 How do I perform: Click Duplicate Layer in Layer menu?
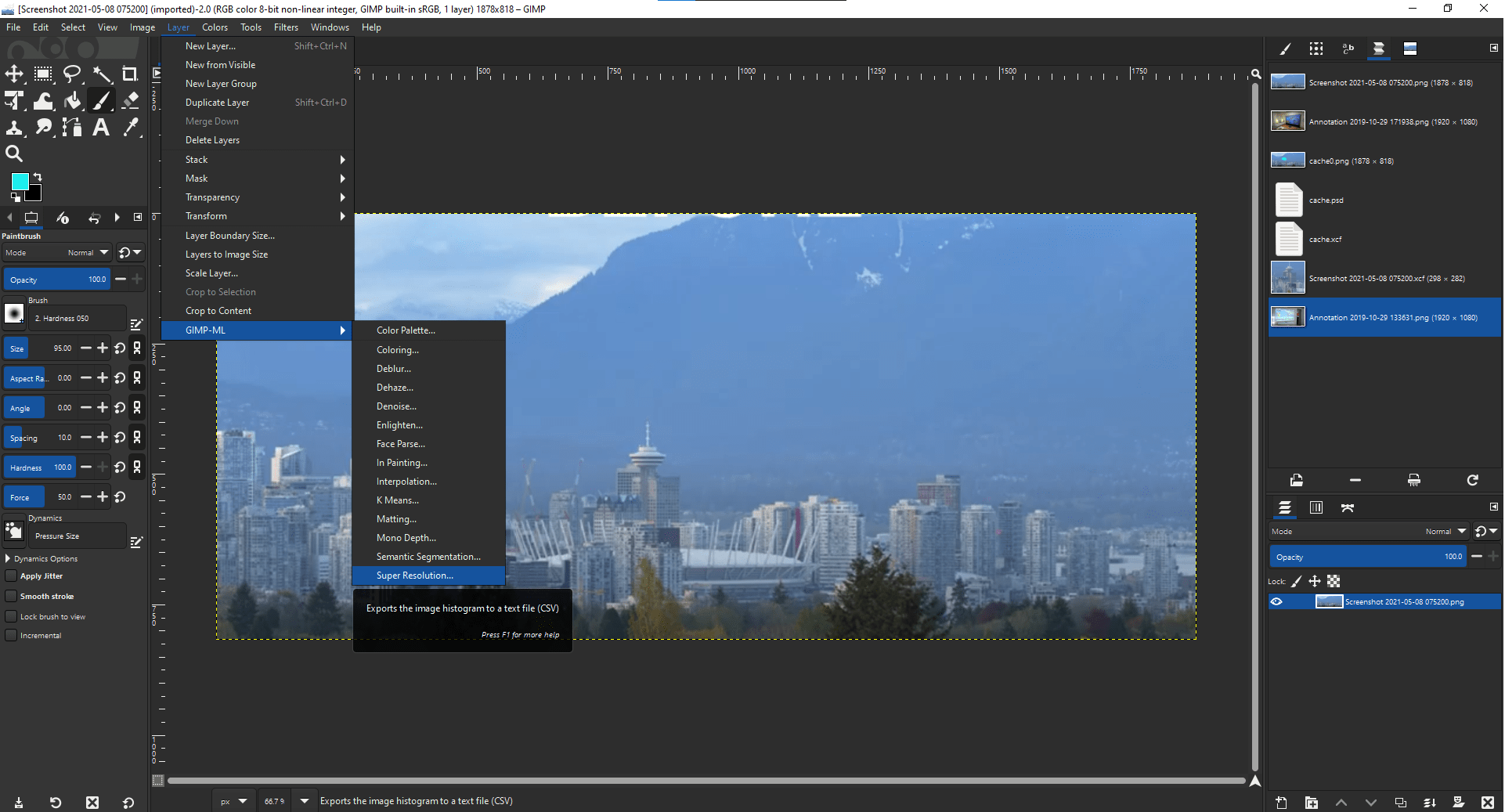click(258, 103)
